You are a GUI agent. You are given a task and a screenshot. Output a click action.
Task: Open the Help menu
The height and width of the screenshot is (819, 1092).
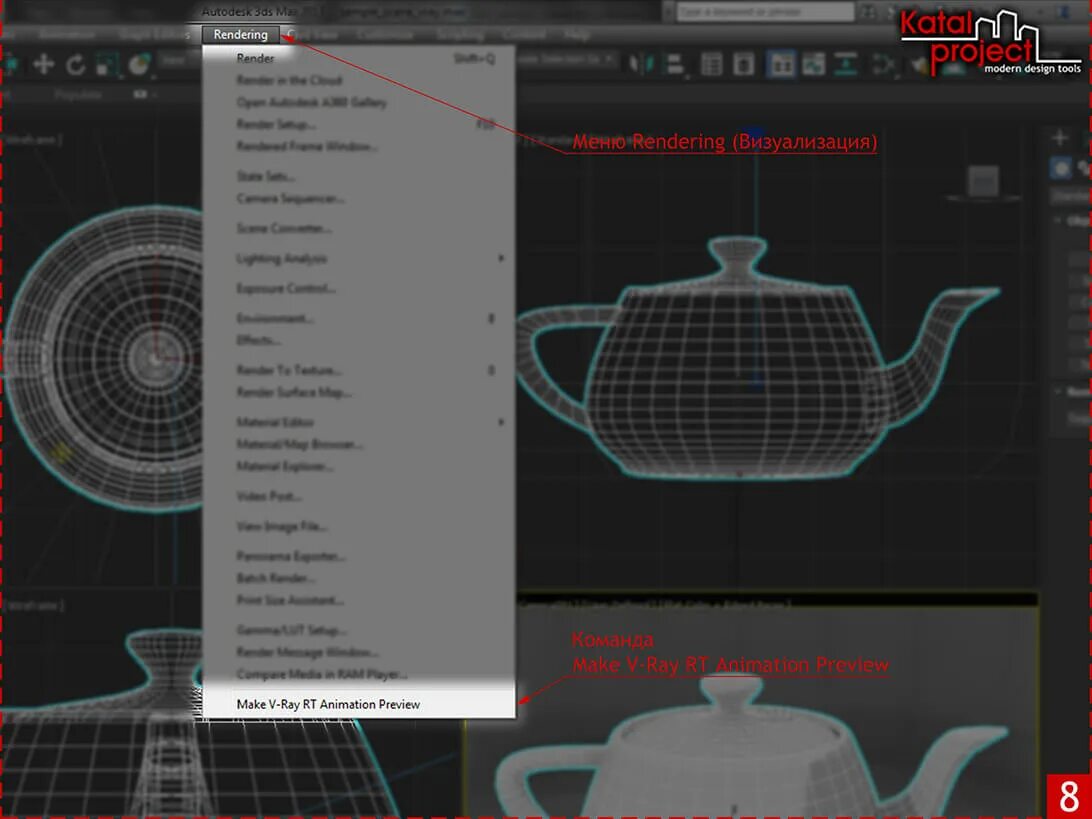[577, 35]
